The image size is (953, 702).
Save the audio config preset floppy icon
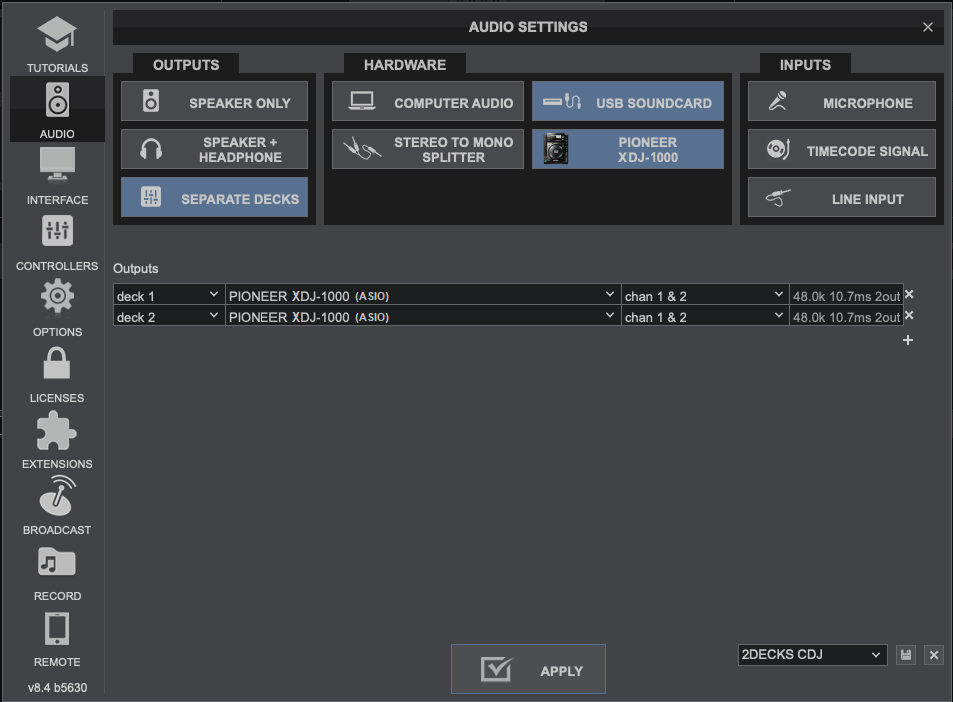pyautogui.click(x=906, y=655)
